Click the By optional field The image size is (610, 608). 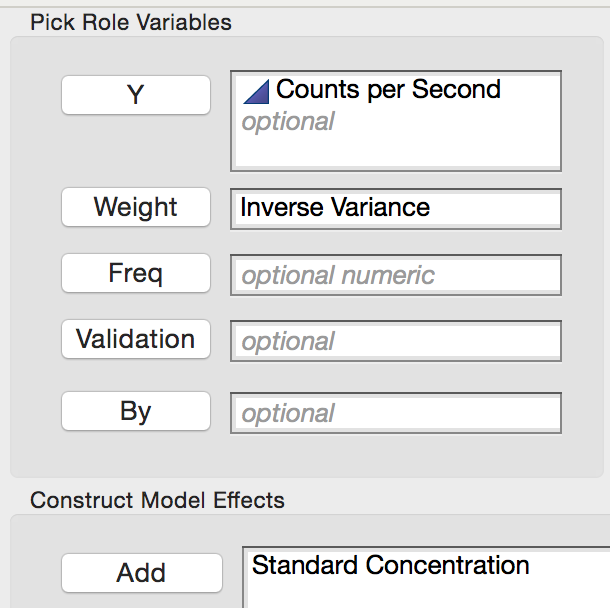[x=396, y=413]
